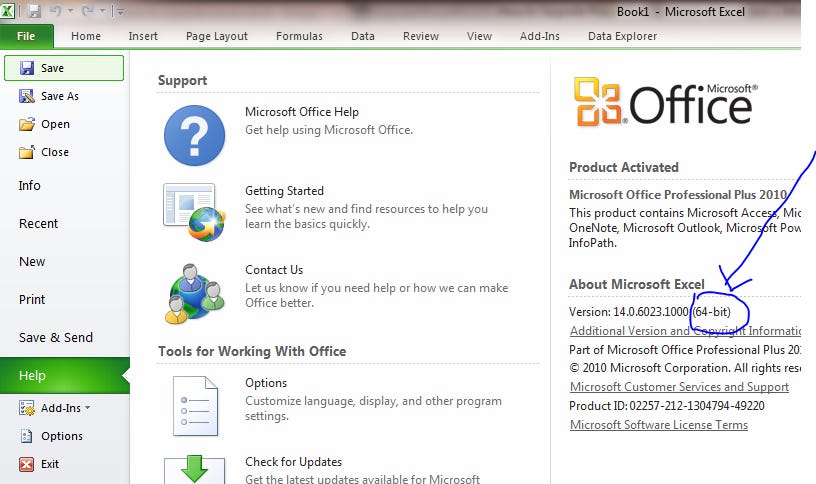The image size is (816, 484).
Task: Open the Undo history dropdown arrow
Action: click(70, 11)
